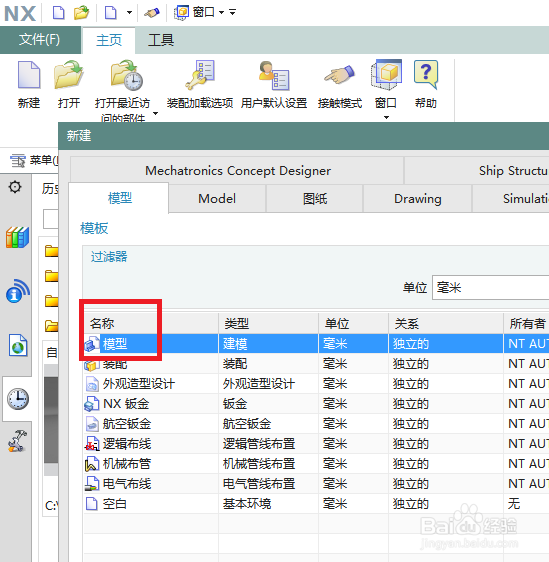Image resolution: width=549 pixels, height=562 pixels.
Task: Open the history clock icon in resource bar
Action: (18, 399)
